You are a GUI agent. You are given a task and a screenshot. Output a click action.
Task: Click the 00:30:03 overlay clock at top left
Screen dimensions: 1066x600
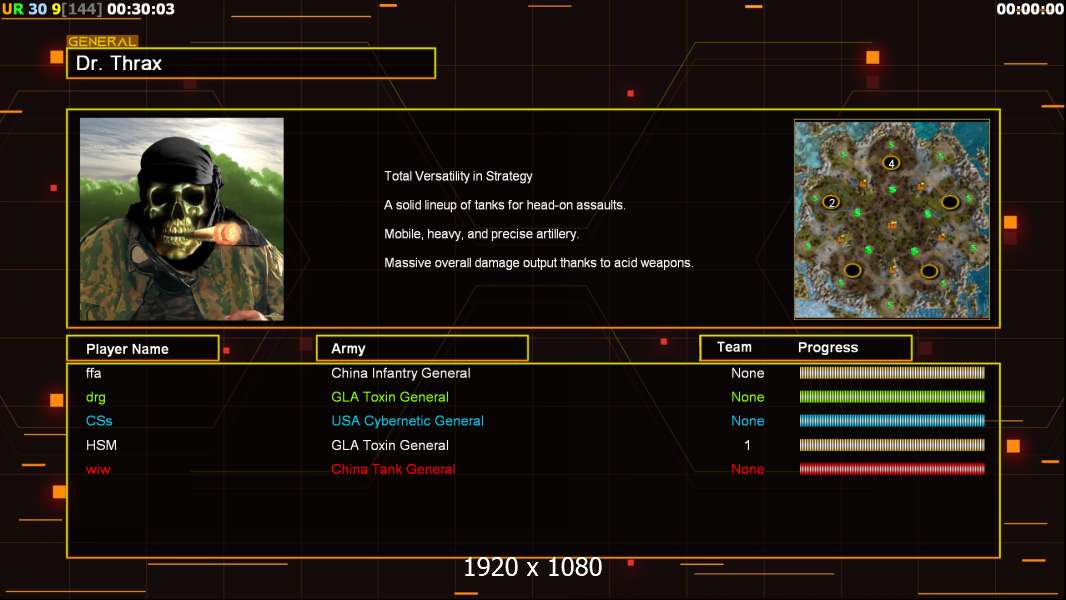click(x=141, y=9)
